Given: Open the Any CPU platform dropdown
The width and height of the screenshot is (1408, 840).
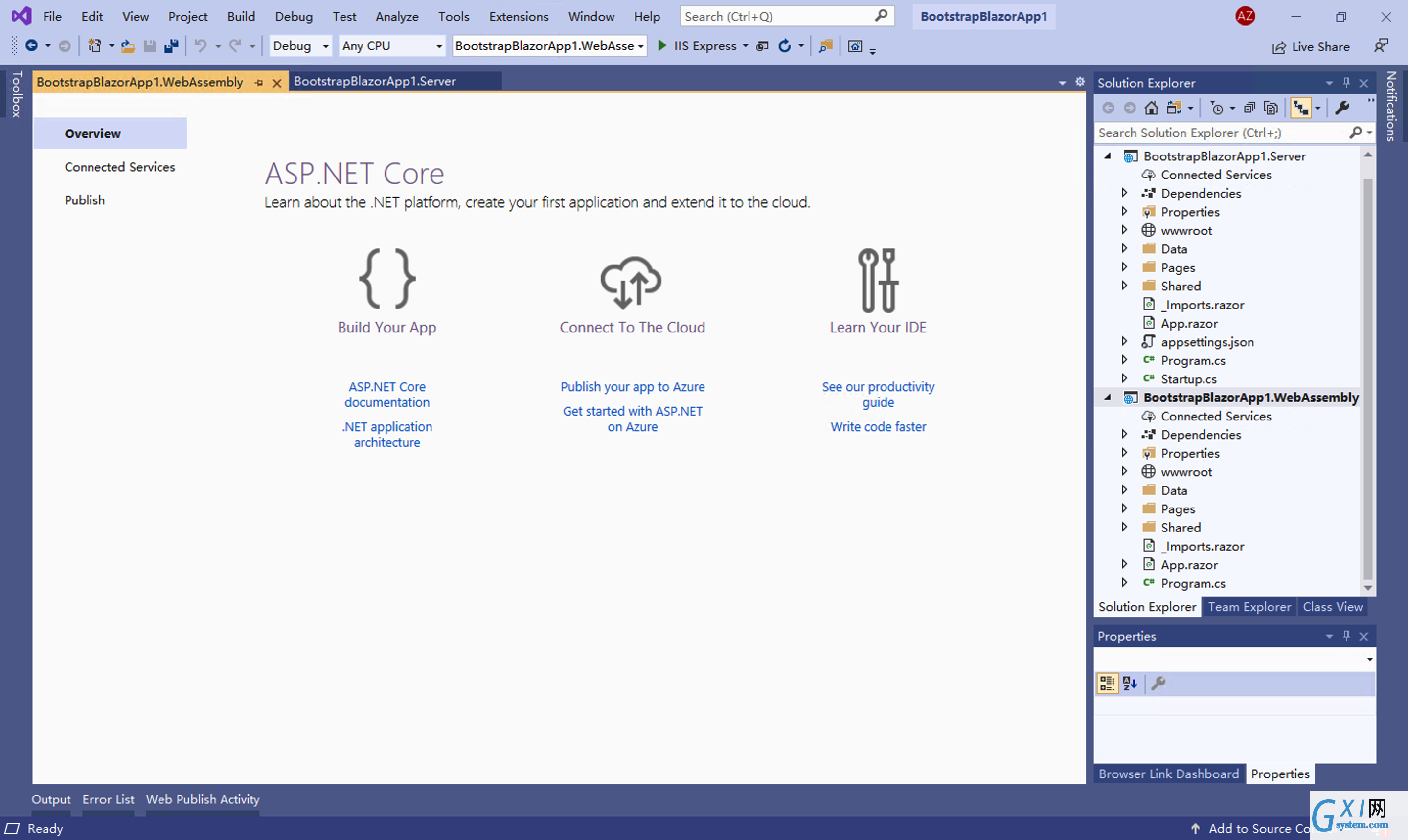Looking at the screenshot, I should [439, 46].
